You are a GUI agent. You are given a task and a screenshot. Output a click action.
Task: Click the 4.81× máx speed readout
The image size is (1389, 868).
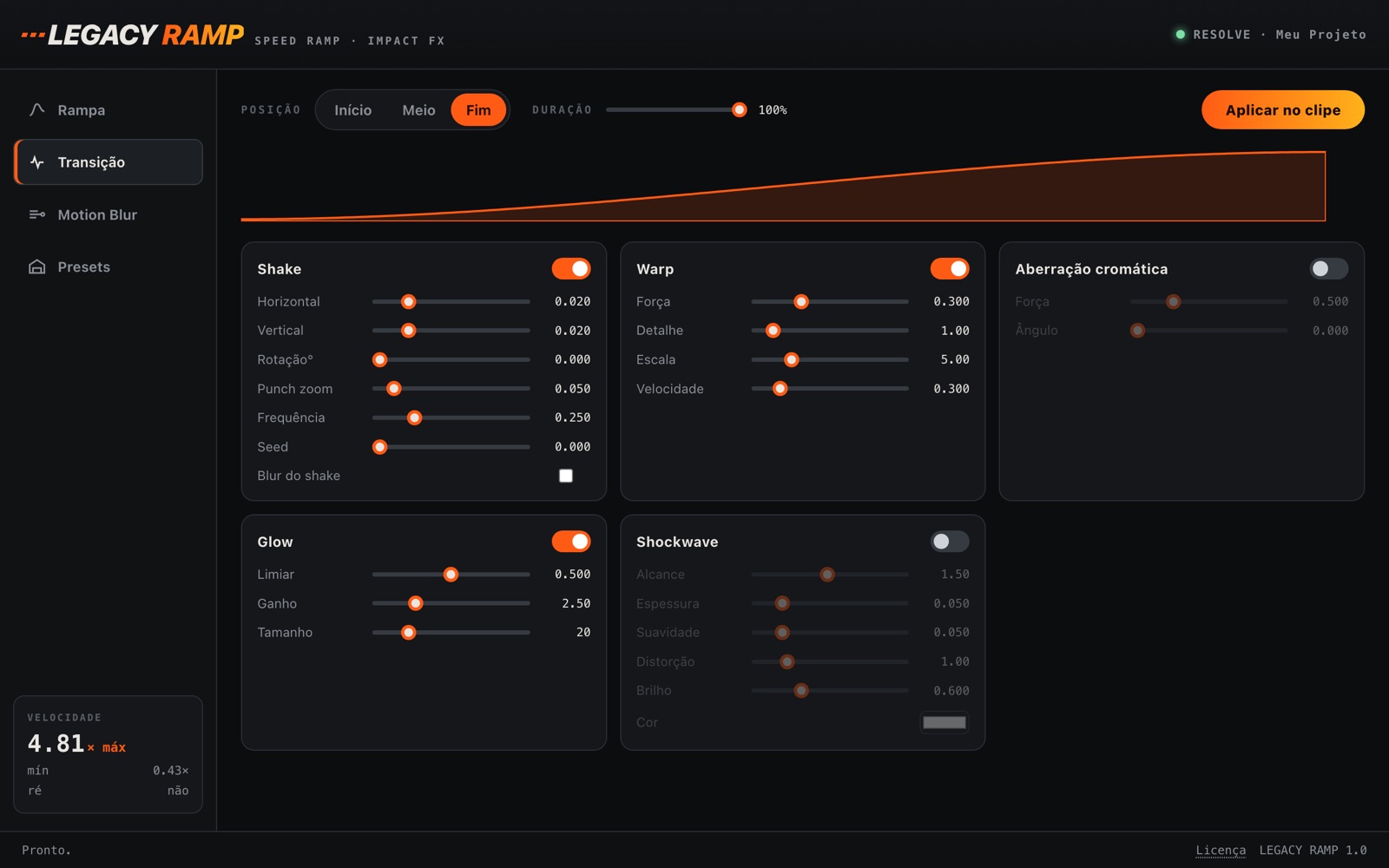[76, 745]
